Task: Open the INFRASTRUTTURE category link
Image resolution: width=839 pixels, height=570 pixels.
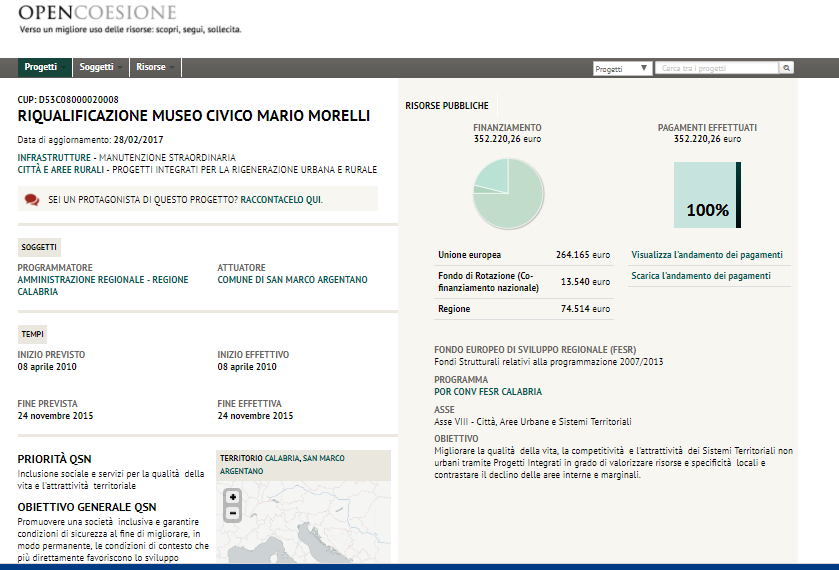Action: click(x=54, y=157)
